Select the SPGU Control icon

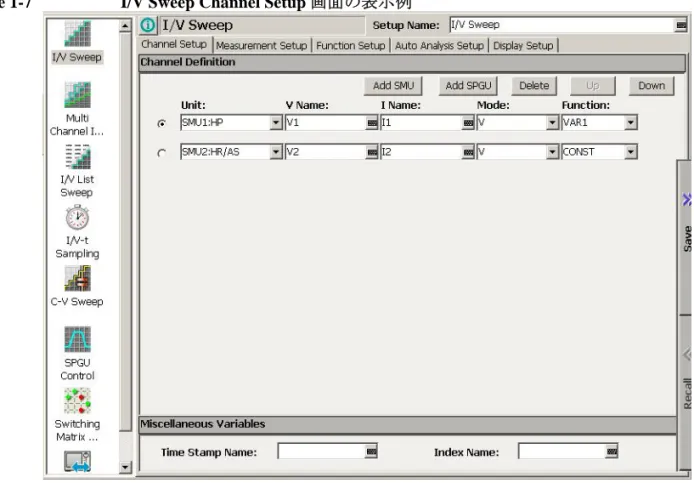tap(77, 340)
